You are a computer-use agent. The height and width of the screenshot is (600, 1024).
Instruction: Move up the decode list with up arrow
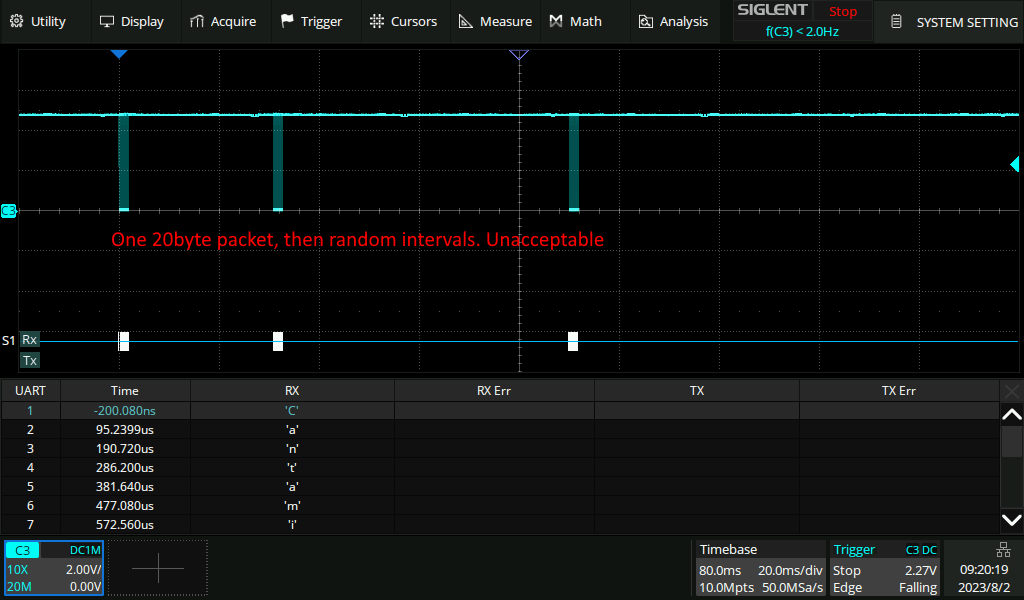pyautogui.click(x=1012, y=414)
